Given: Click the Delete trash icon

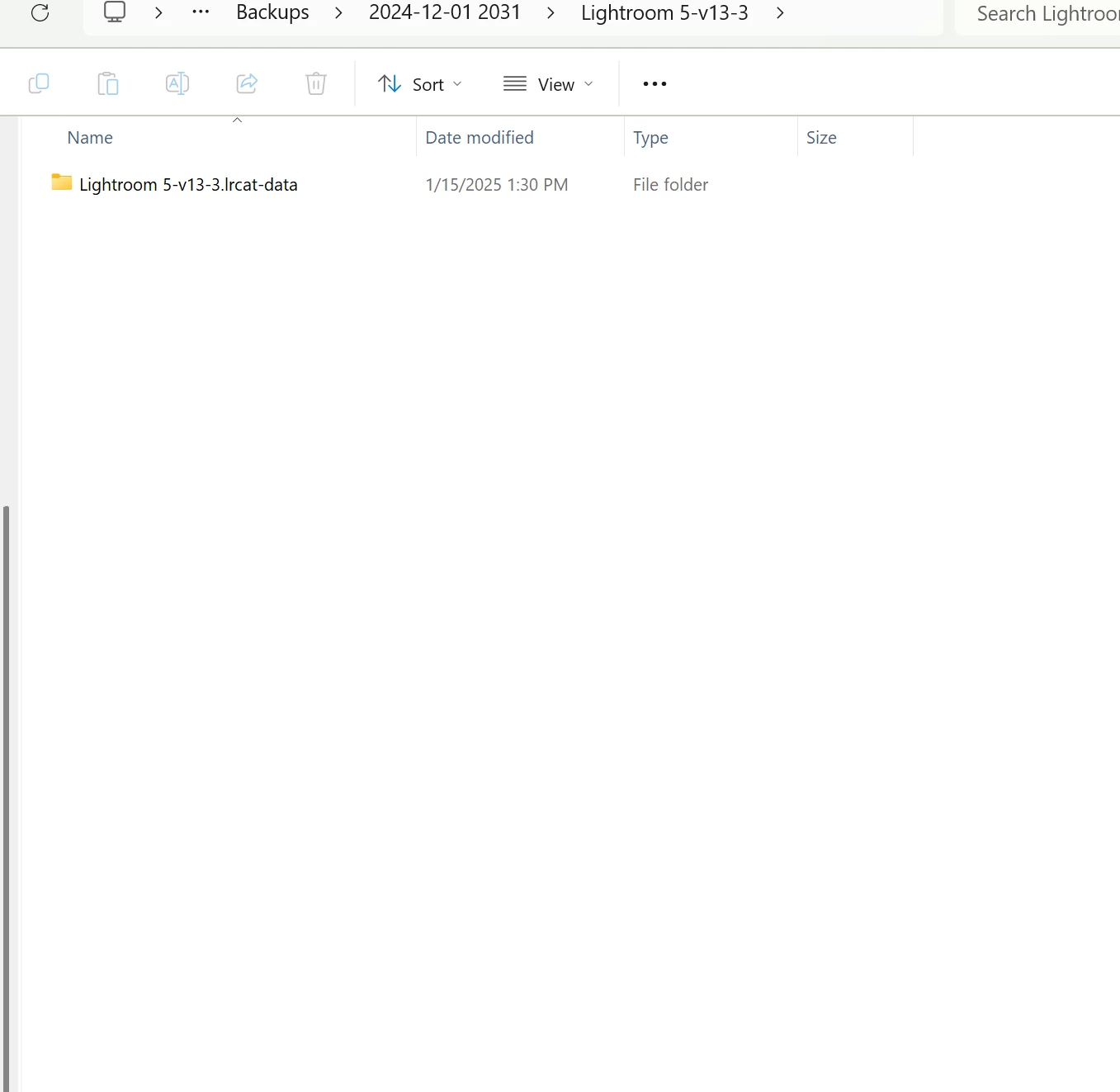Looking at the screenshot, I should tap(316, 83).
